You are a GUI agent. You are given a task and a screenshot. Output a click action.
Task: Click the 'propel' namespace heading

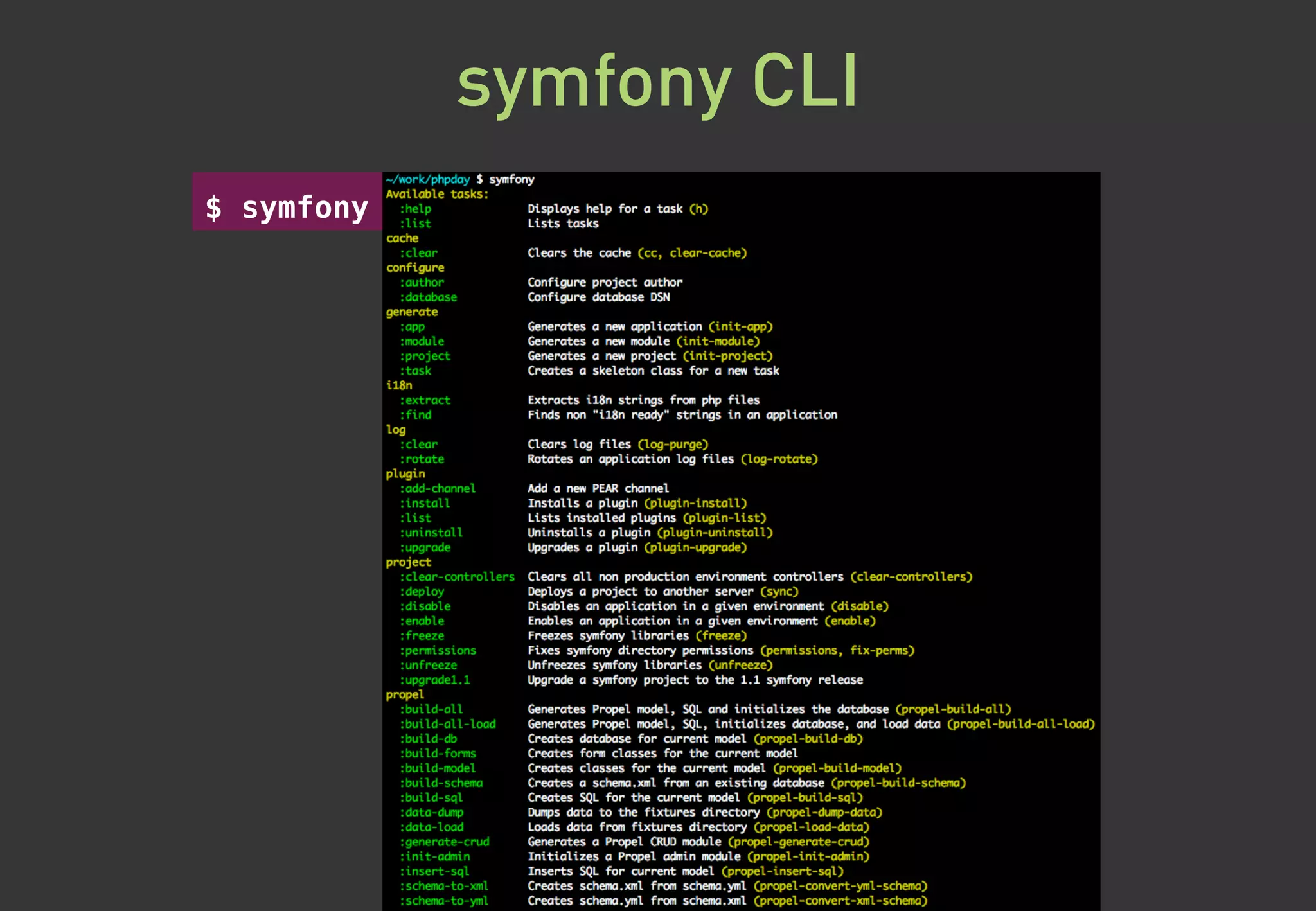(405, 695)
